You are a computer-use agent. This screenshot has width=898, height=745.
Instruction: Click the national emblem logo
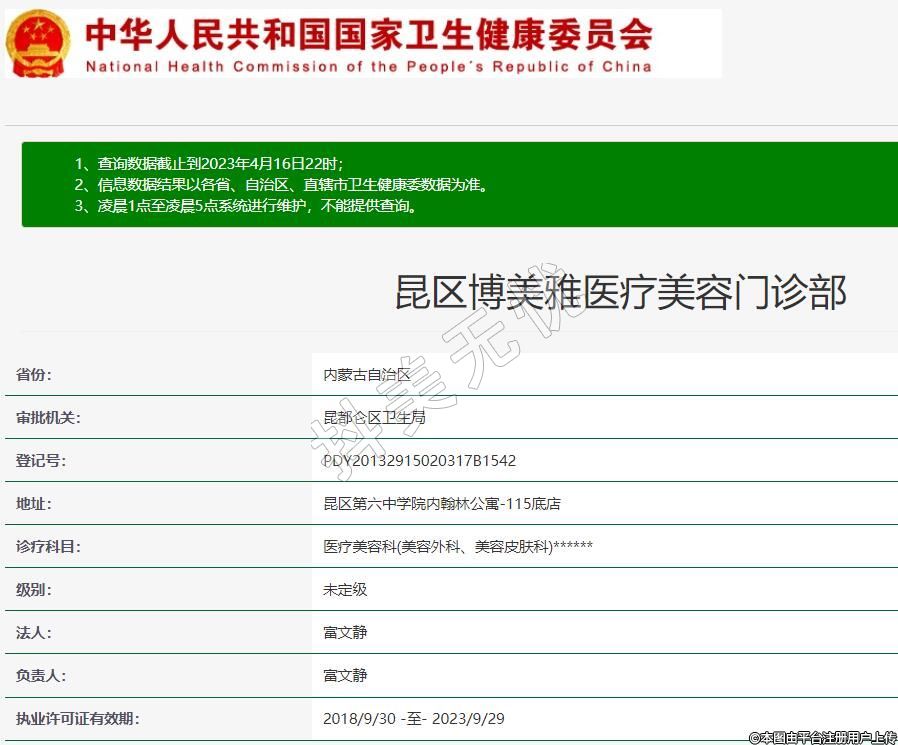coord(39,44)
